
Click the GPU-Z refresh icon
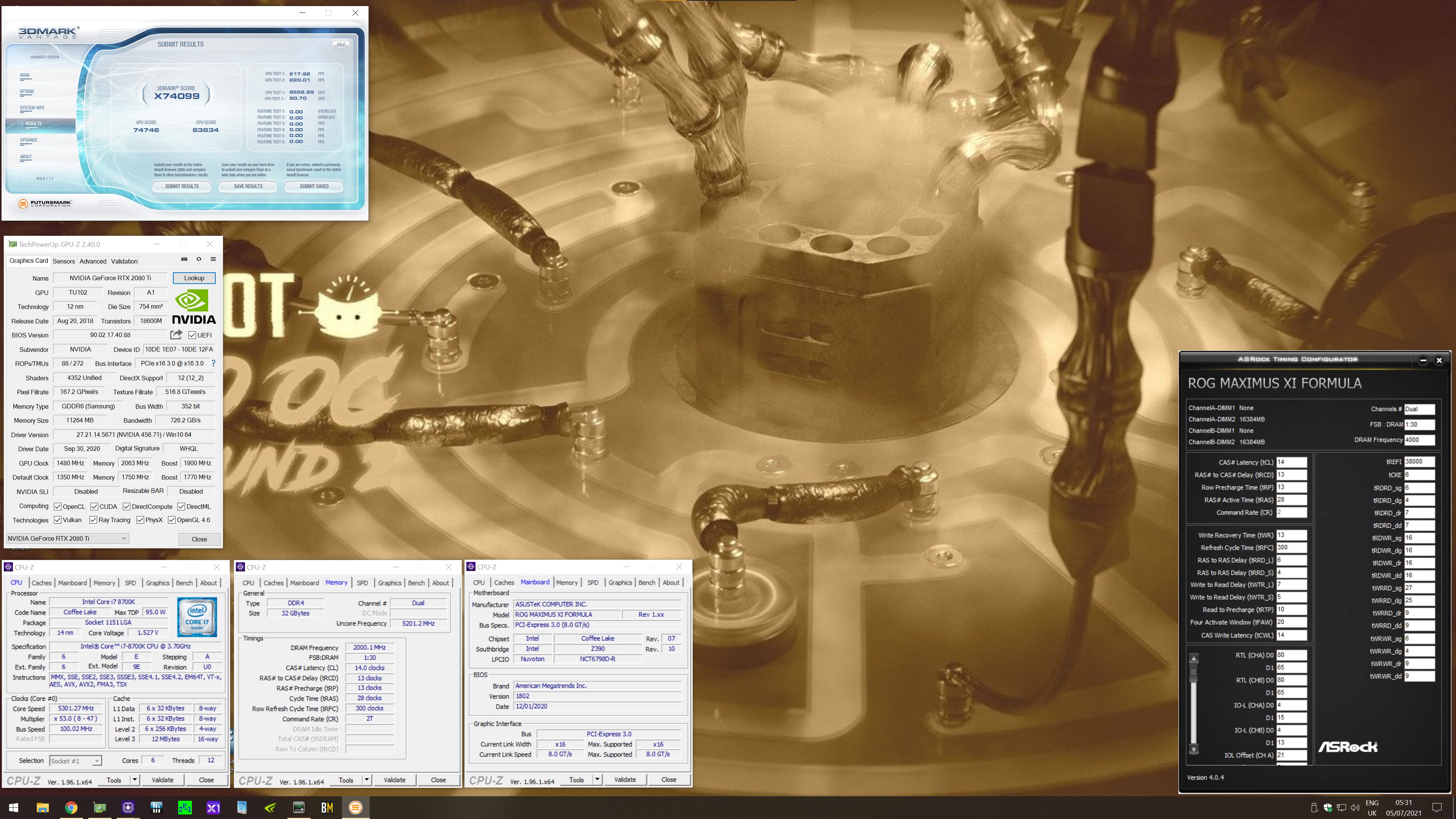click(198, 259)
